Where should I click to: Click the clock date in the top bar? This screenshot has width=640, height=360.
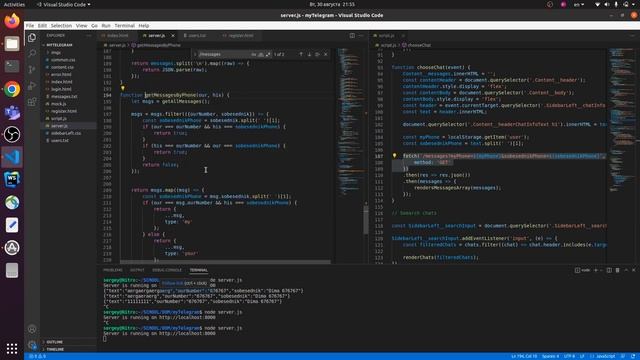(332, 4)
